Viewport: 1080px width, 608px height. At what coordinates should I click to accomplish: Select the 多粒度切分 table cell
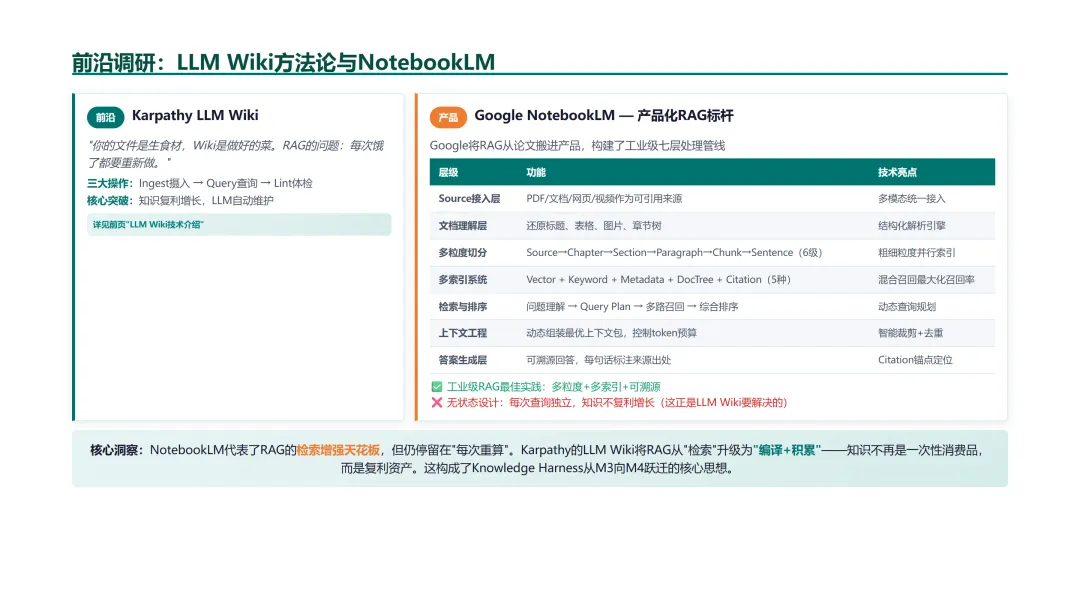coord(463,253)
